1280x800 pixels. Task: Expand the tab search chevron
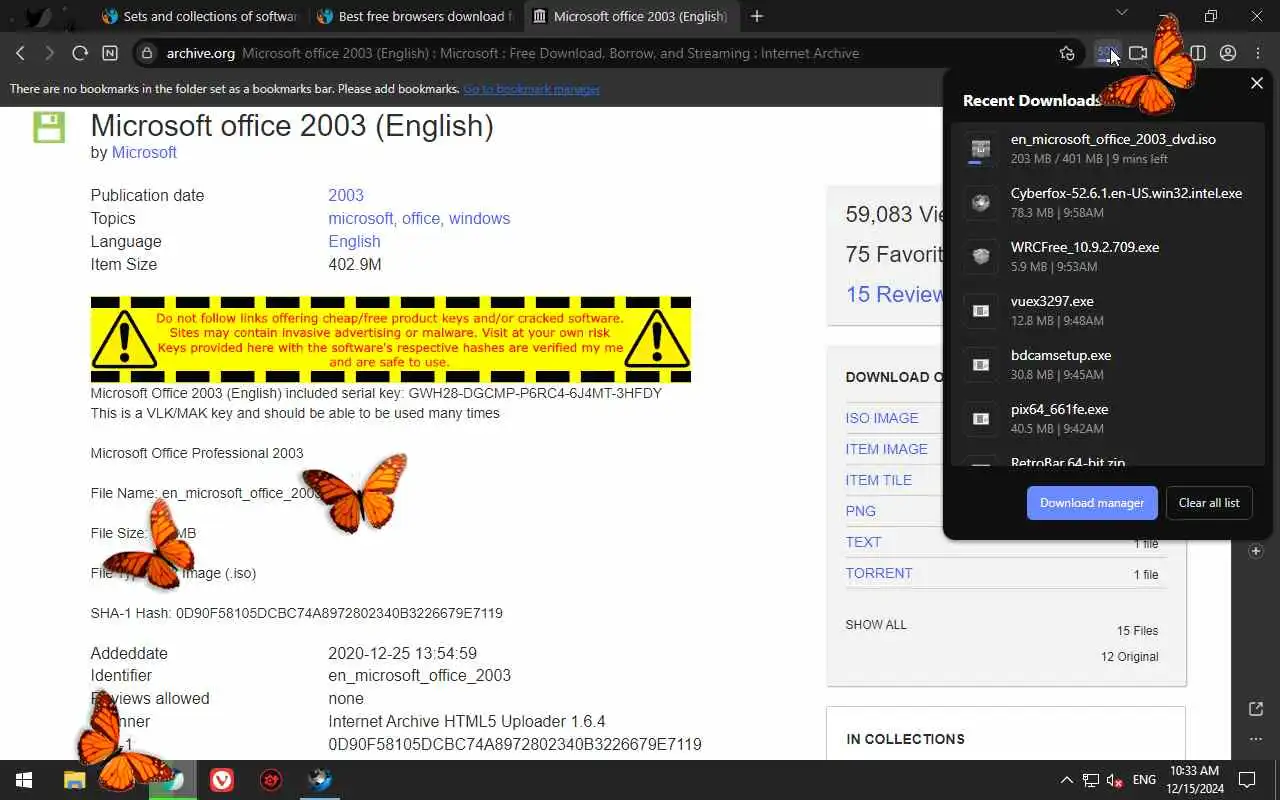tap(1122, 13)
